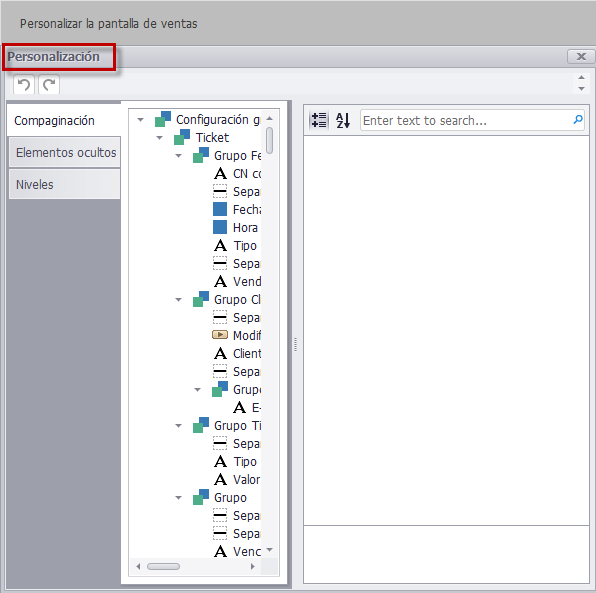Click the search magnifier icon
596x593 pixels.
577,120
